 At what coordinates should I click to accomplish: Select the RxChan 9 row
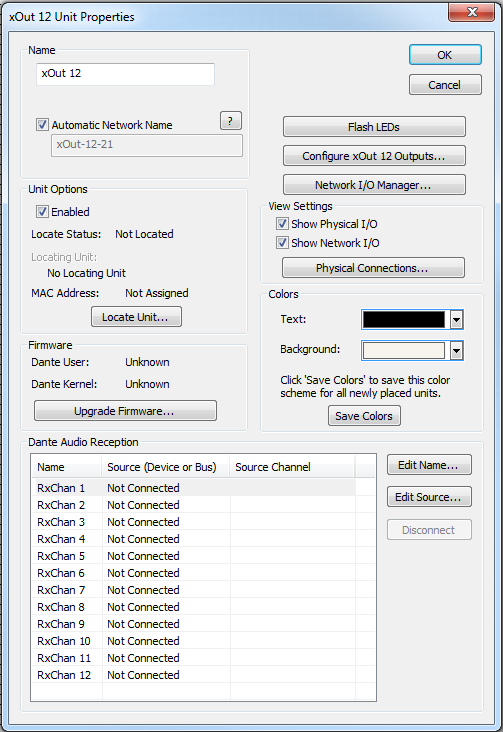[194, 624]
